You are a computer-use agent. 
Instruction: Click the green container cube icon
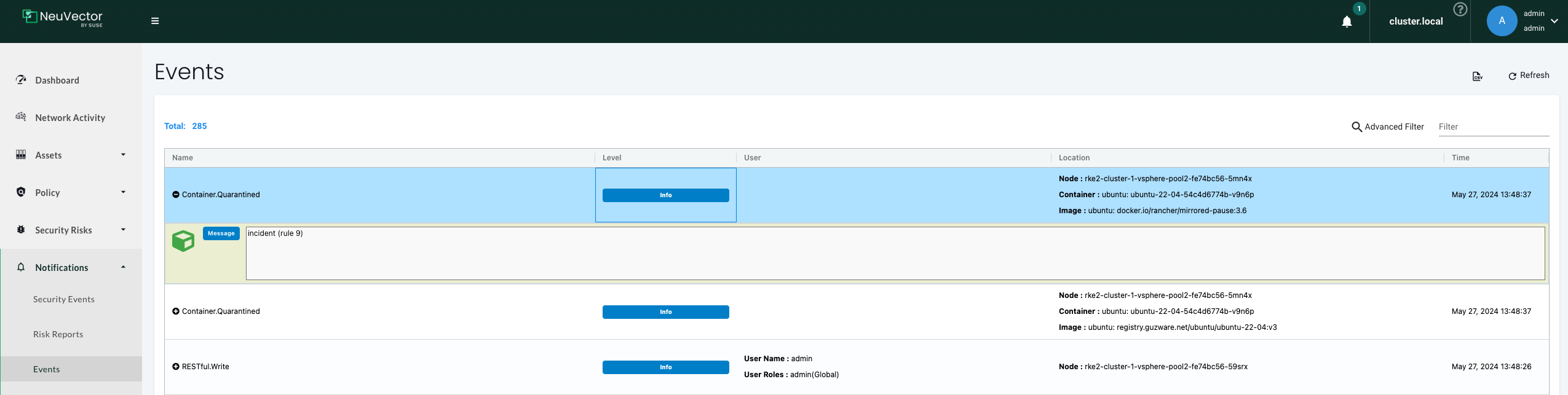tap(183, 241)
